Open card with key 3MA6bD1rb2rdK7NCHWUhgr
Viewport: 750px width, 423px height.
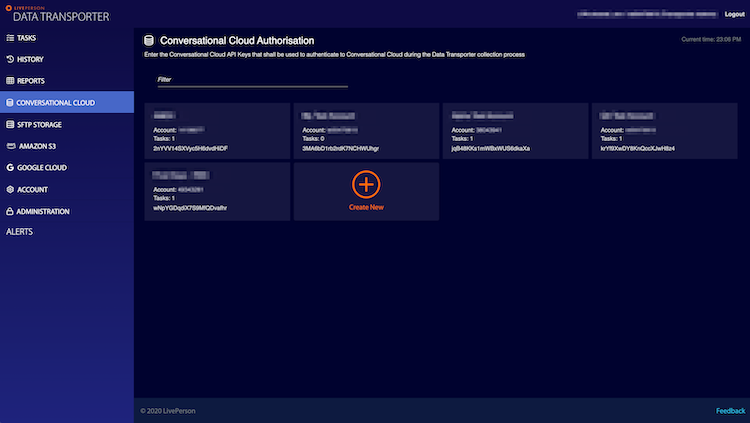(366, 131)
